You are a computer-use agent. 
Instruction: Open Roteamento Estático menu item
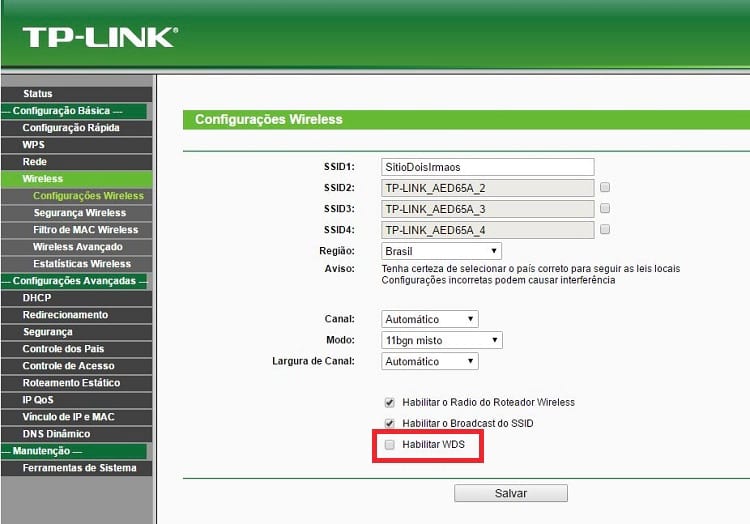pos(77,382)
